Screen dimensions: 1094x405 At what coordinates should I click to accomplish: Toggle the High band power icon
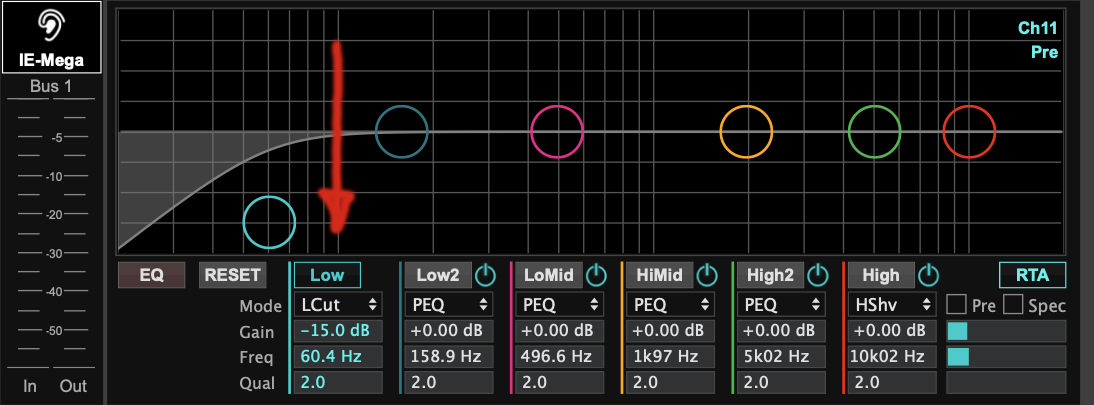coord(928,275)
